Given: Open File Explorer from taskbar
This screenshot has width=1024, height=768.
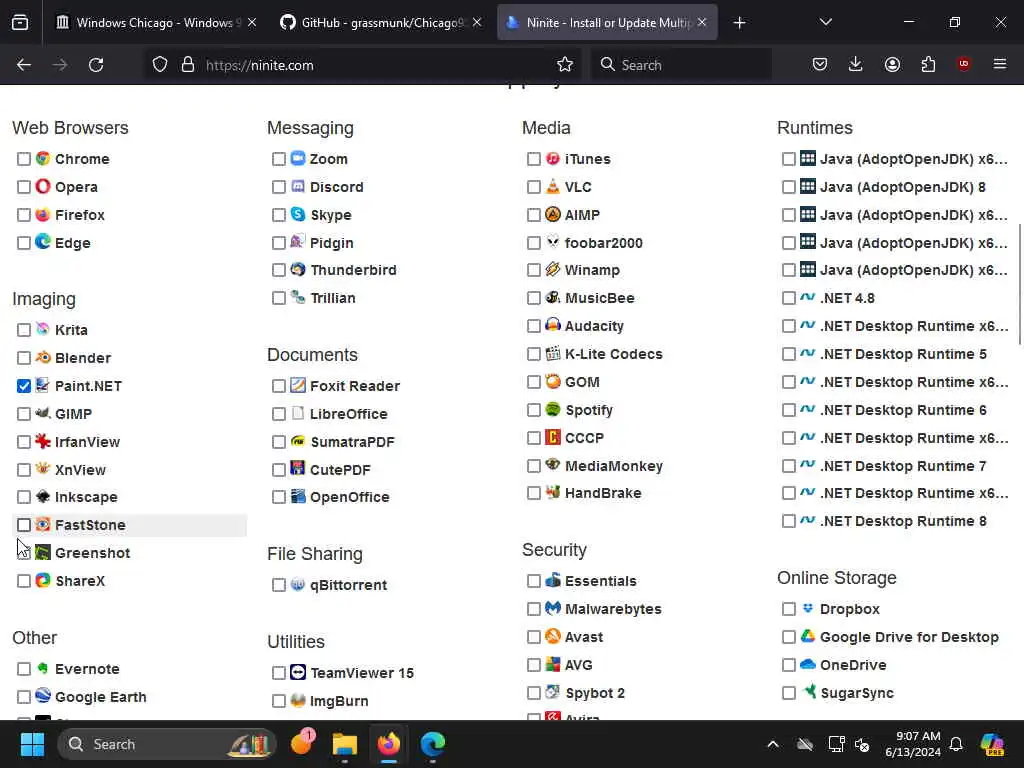Looking at the screenshot, I should click(345, 744).
